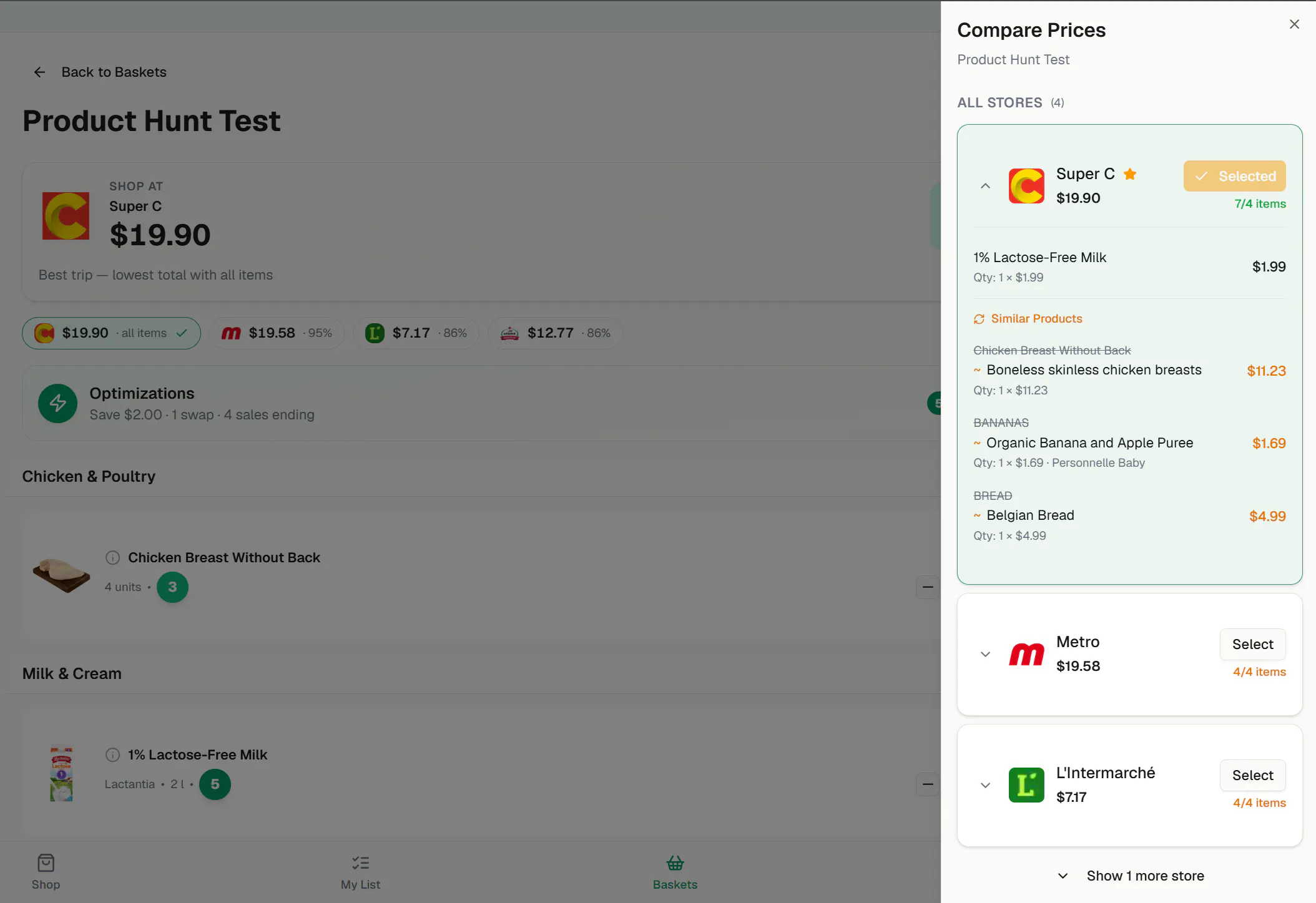Switch to the My List tab

[360, 872]
